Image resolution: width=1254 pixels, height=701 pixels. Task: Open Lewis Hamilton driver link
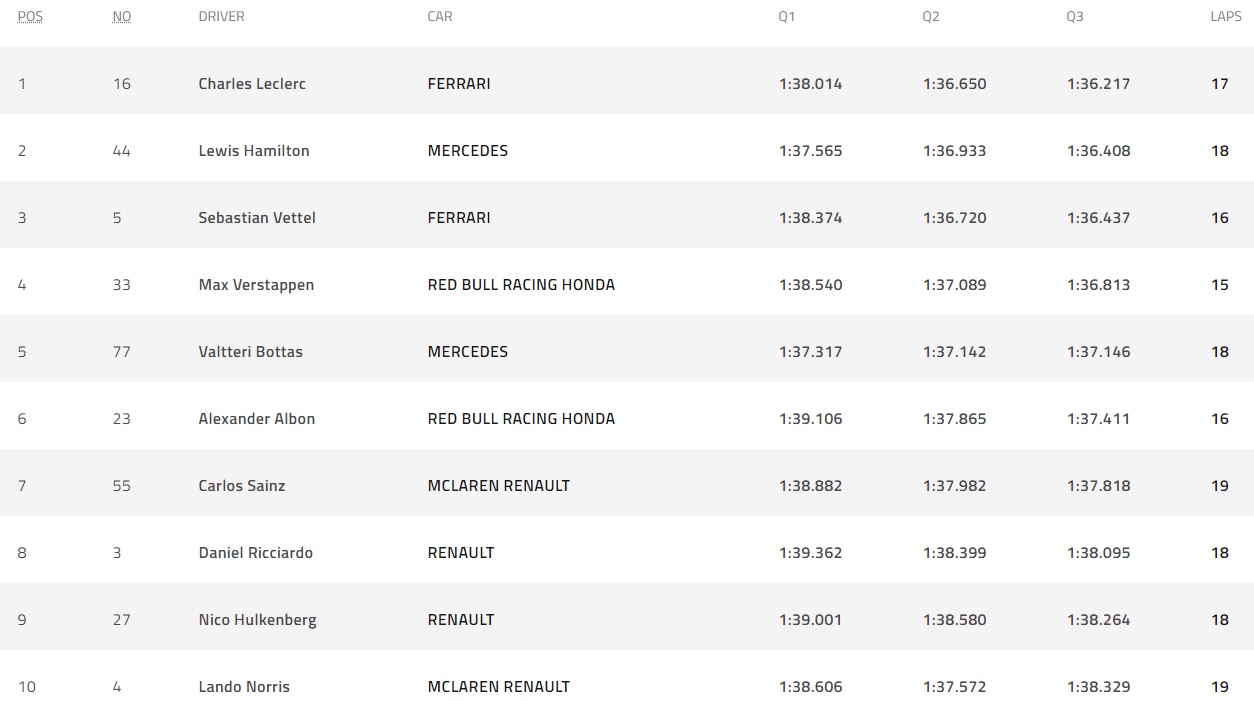254,151
